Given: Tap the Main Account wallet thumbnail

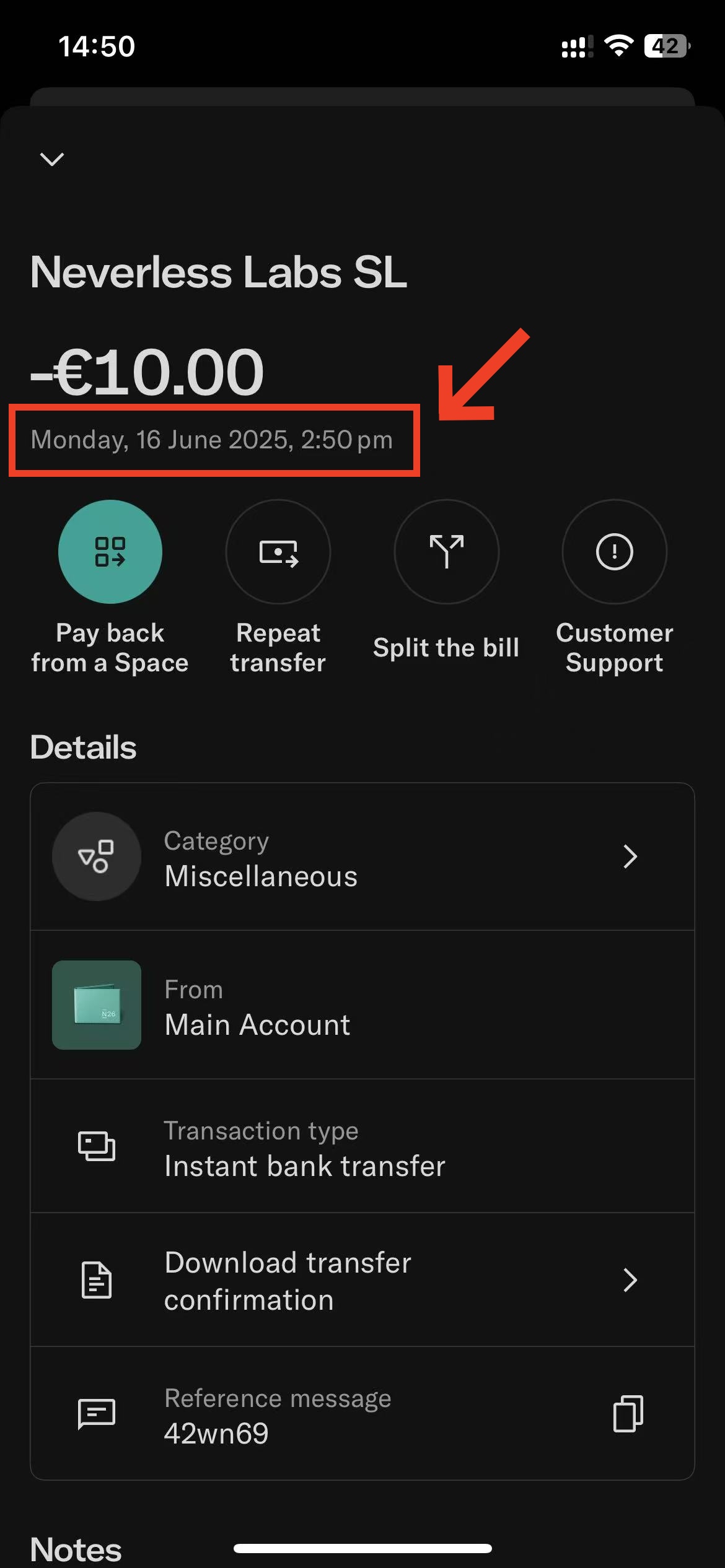Looking at the screenshot, I should point(96,1004).
